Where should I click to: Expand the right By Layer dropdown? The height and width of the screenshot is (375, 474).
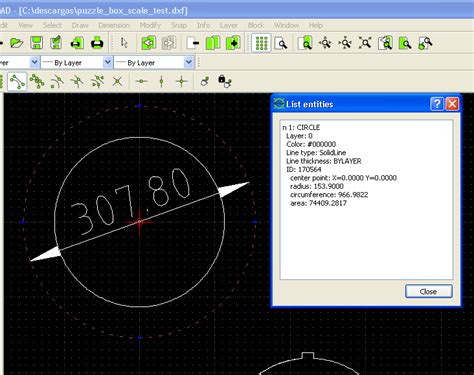click(188, 62)
